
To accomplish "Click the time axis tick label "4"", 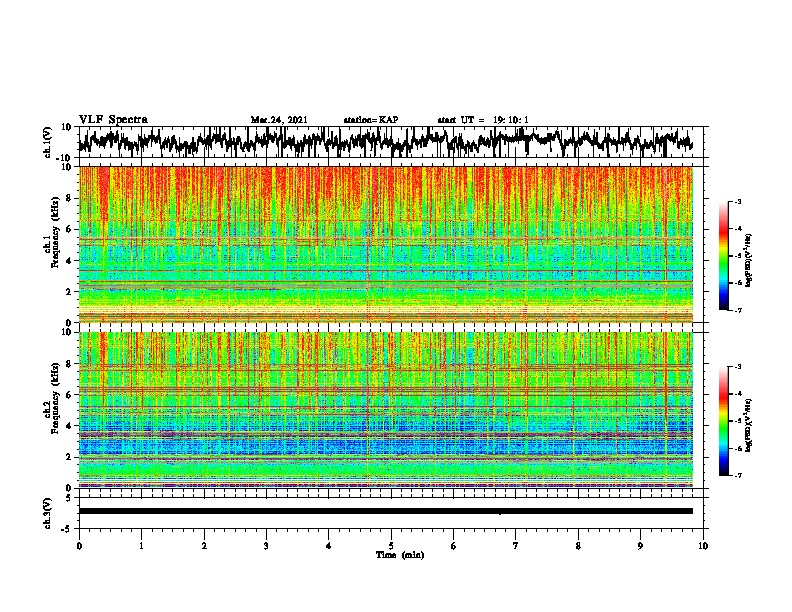I will (329, 546).
